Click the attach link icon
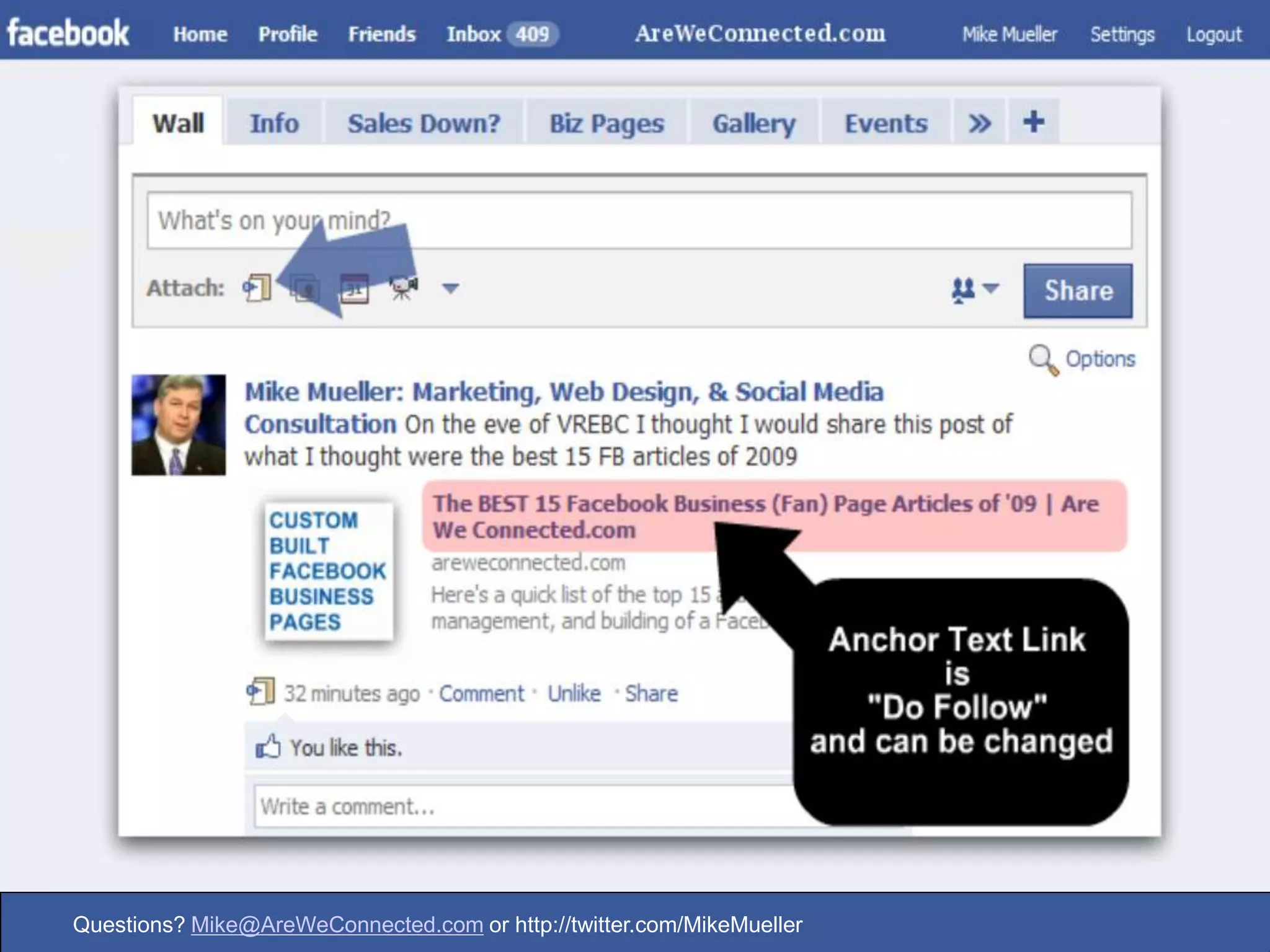Viewport: 1270px width, 952px height. [257, 288]
